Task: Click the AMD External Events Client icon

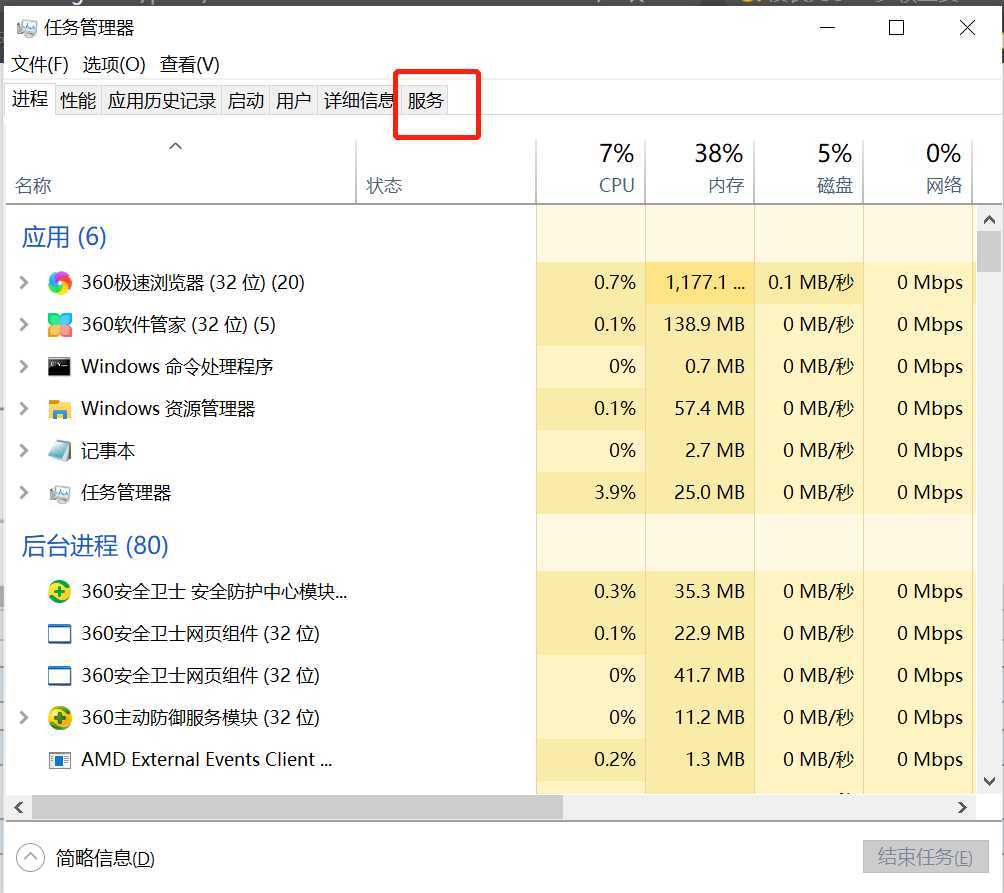Action: [60, 760]
